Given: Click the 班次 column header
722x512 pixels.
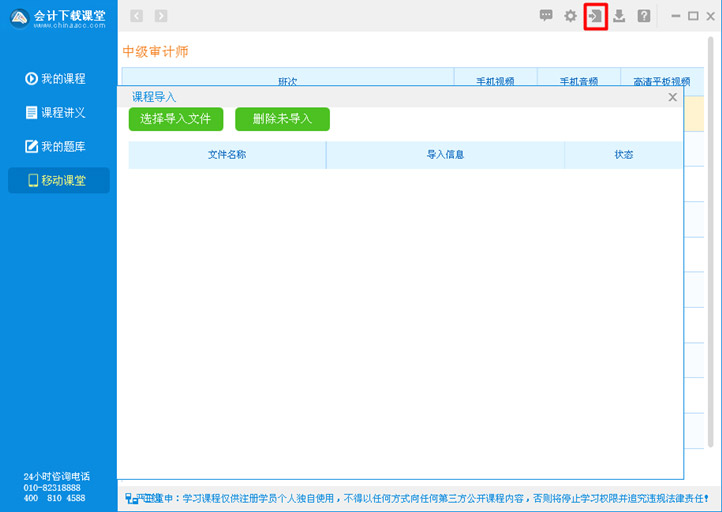Looking at the screenshot, I should (x=287, y=80).
